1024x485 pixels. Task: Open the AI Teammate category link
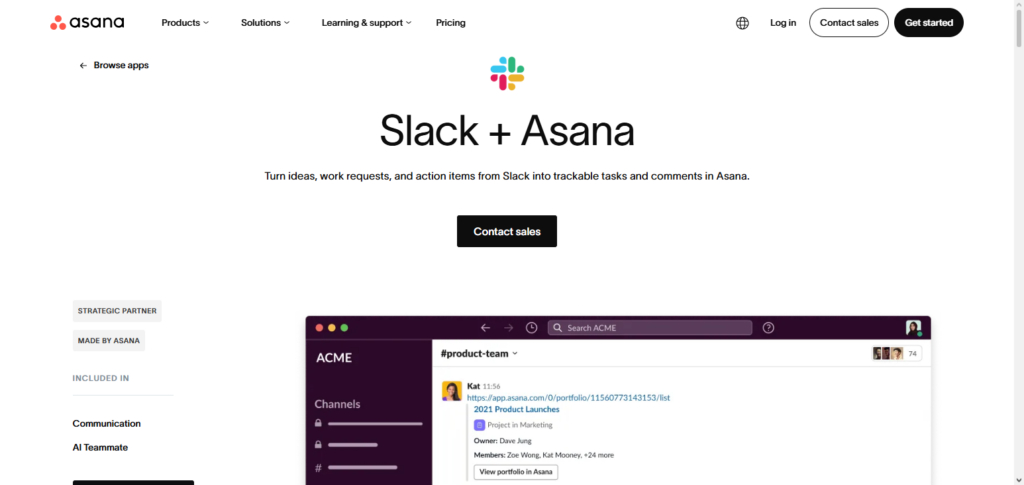100,448
